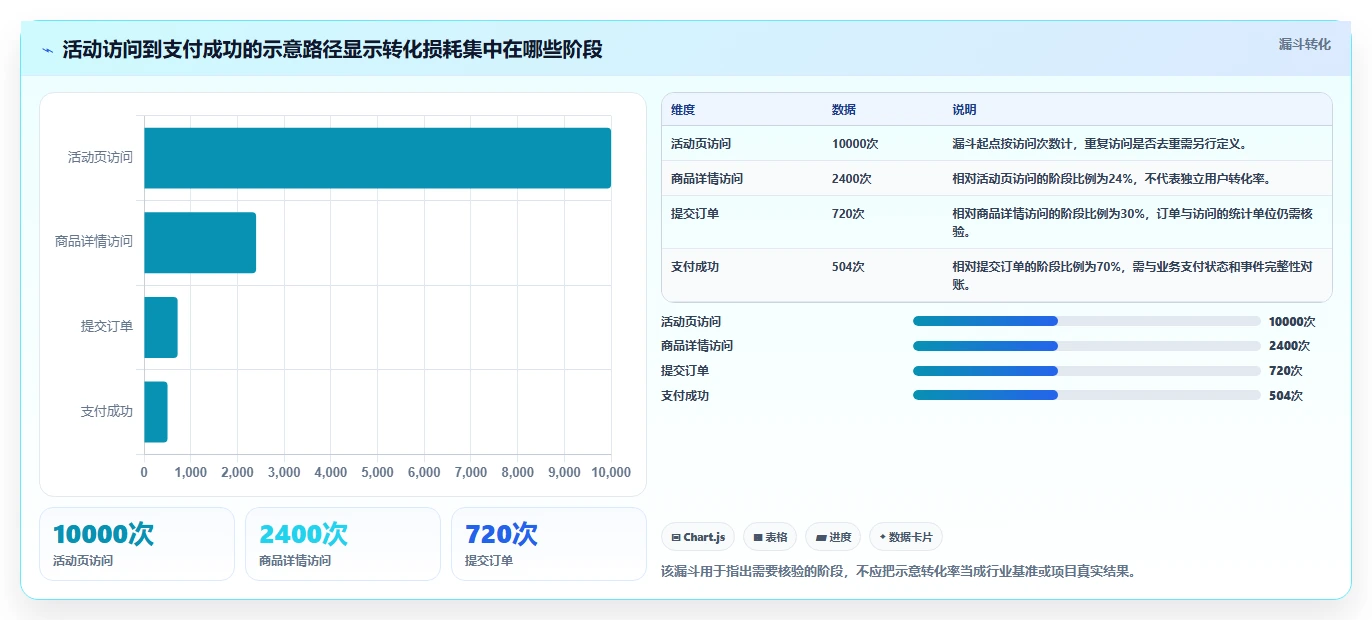Click the 支付成功 progress bar
Screen dimensions: 1372x620
point(1086,395)
